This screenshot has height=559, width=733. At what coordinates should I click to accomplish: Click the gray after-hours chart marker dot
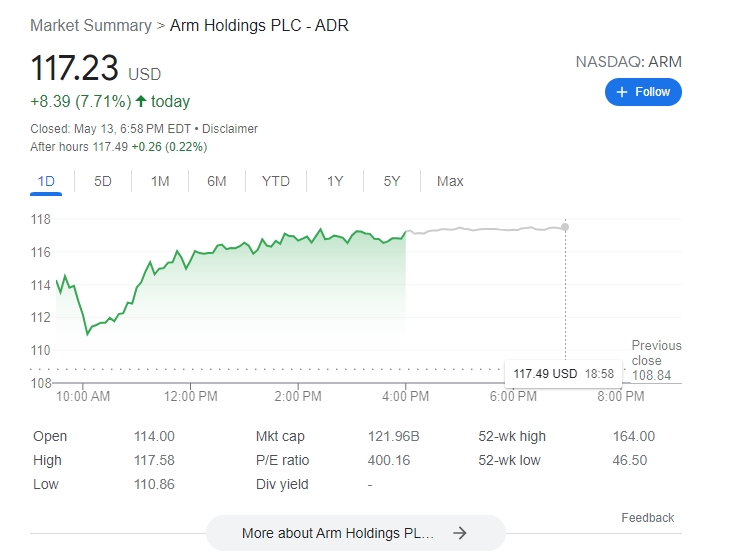(x=565, y=227)
